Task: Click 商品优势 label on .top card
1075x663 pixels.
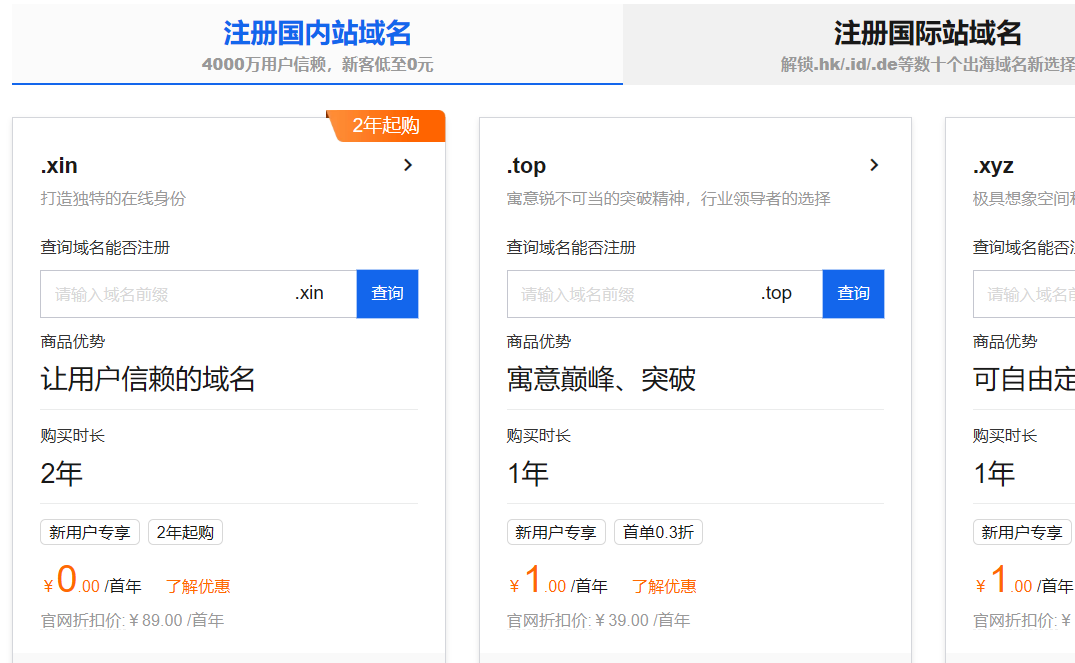Action: coord(539,341)
